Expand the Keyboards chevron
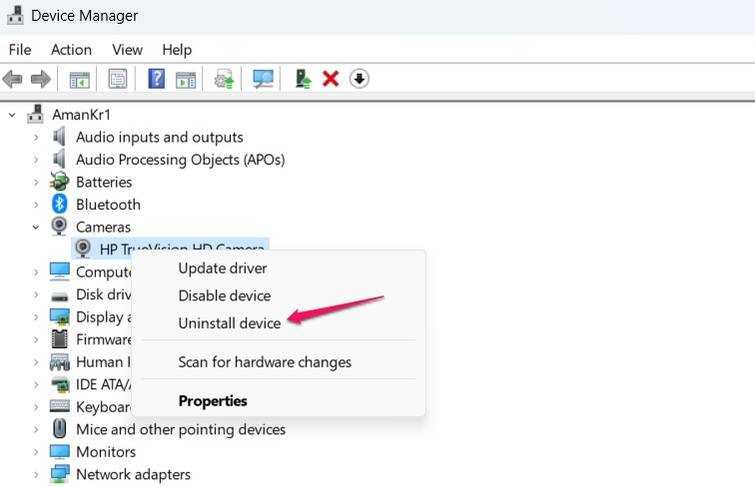The image size is (755, 487). point(36,407)
